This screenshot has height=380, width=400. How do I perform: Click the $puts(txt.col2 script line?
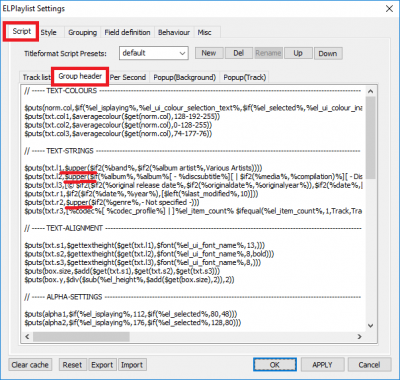[x=118, y=125]
